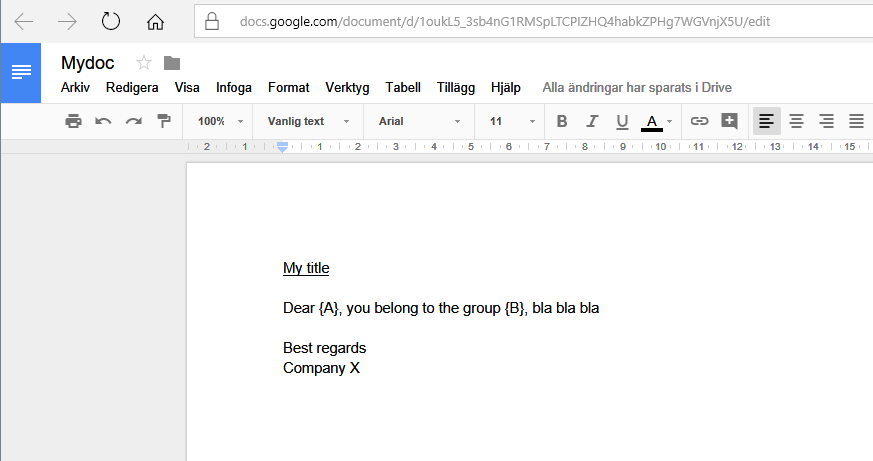
Task: Open the Hjälp menu
Action: pos(506,87)
